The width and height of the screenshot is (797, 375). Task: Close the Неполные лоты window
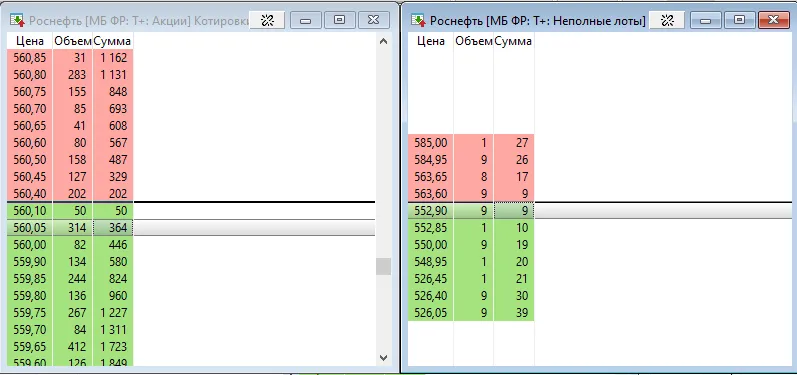[773, 20]
